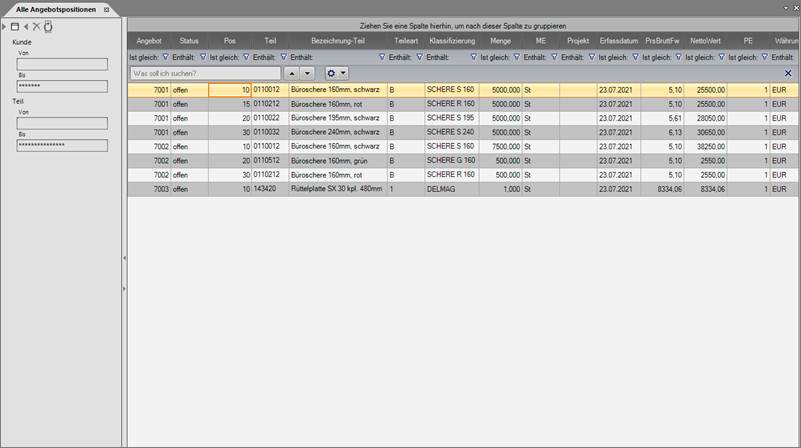Select the Alle Angebotspositionen tab

point(56,8)
